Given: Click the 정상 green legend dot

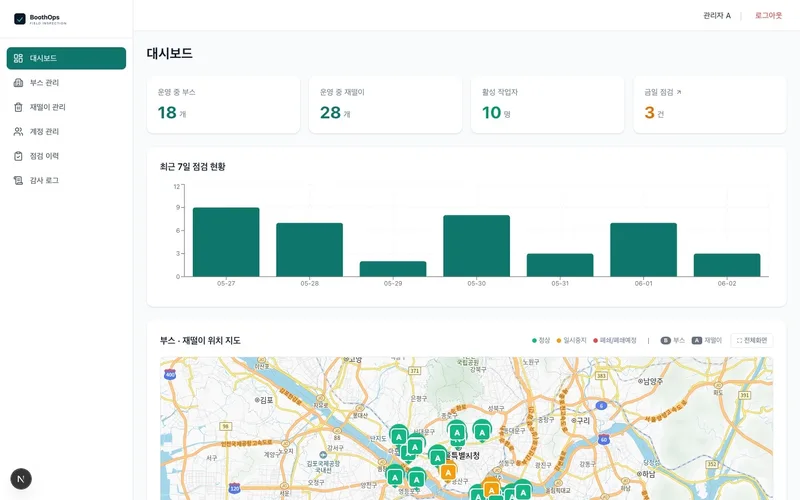Looking at the screenshot, I should (x=534, y=341).
